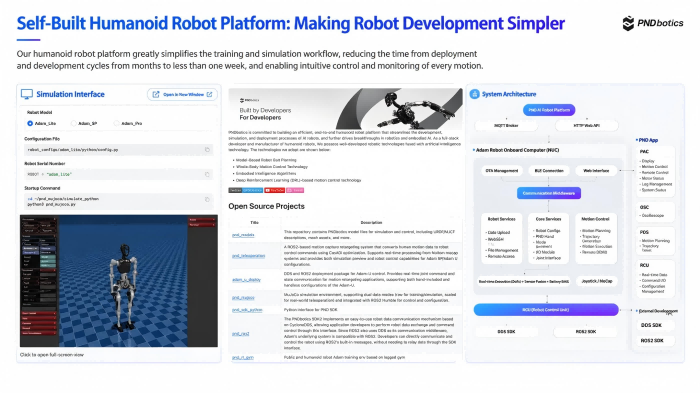Click the RCU card in PND App
The height and width of the screenshot is (393, 700).
tap(655, 278)
